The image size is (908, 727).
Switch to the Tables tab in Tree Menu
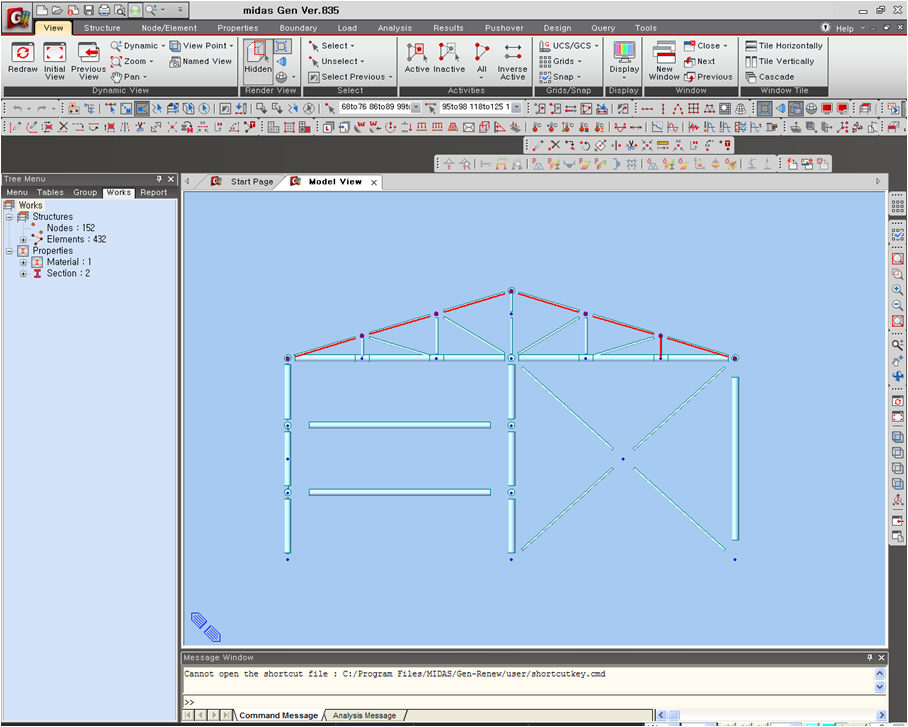point(50,192)
